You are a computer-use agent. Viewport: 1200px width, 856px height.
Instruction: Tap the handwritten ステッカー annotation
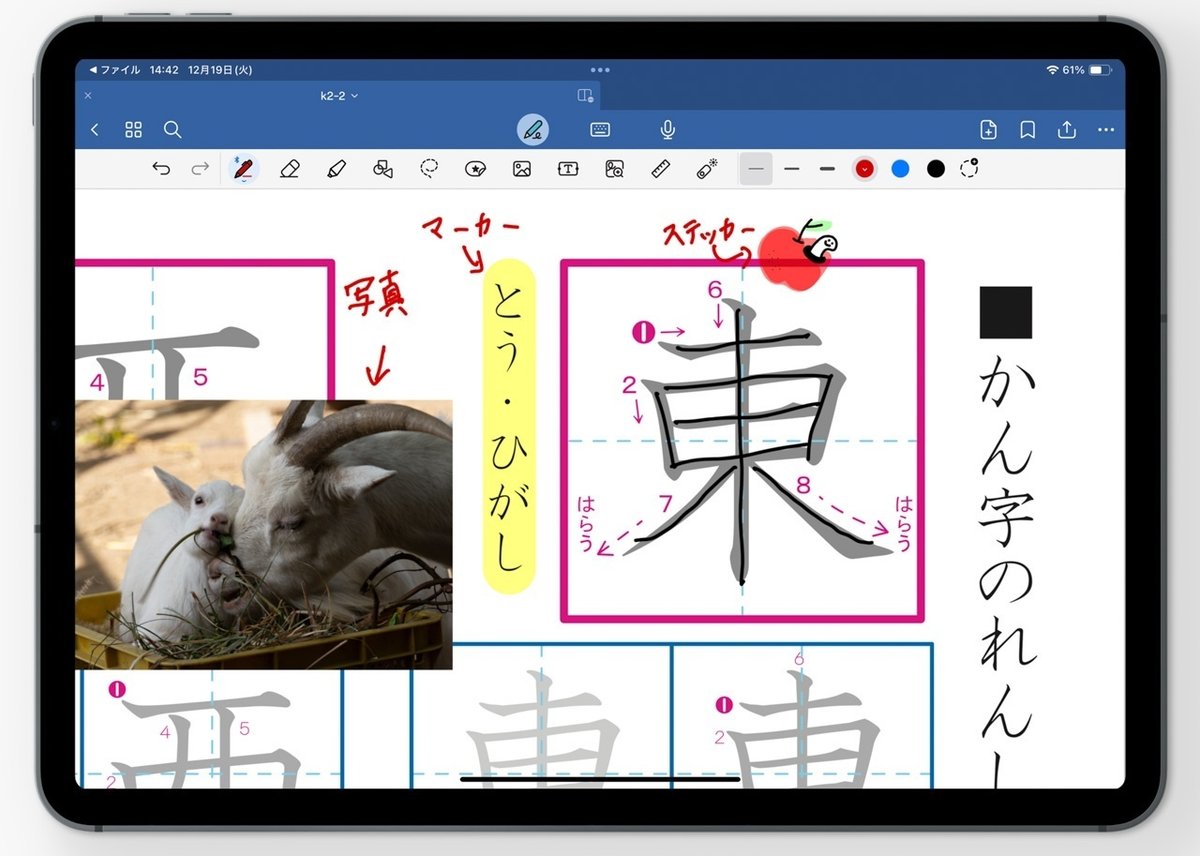tap(709, 236)
